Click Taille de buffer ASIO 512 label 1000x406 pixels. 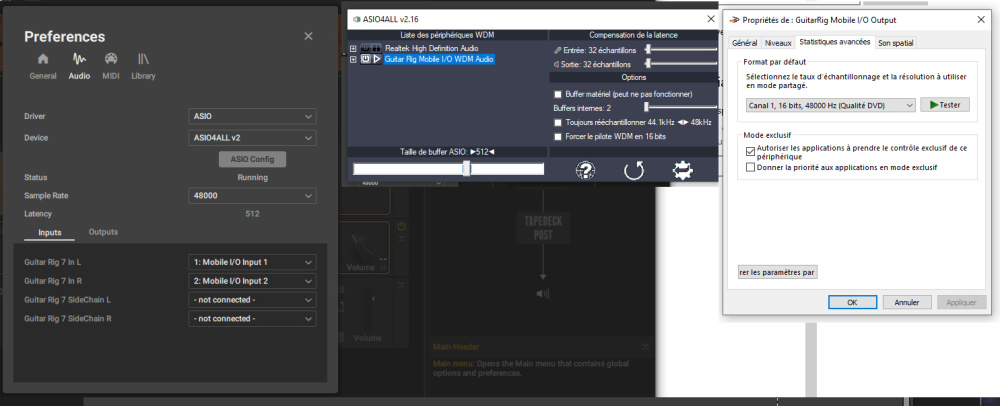click(x=447, y=151)
